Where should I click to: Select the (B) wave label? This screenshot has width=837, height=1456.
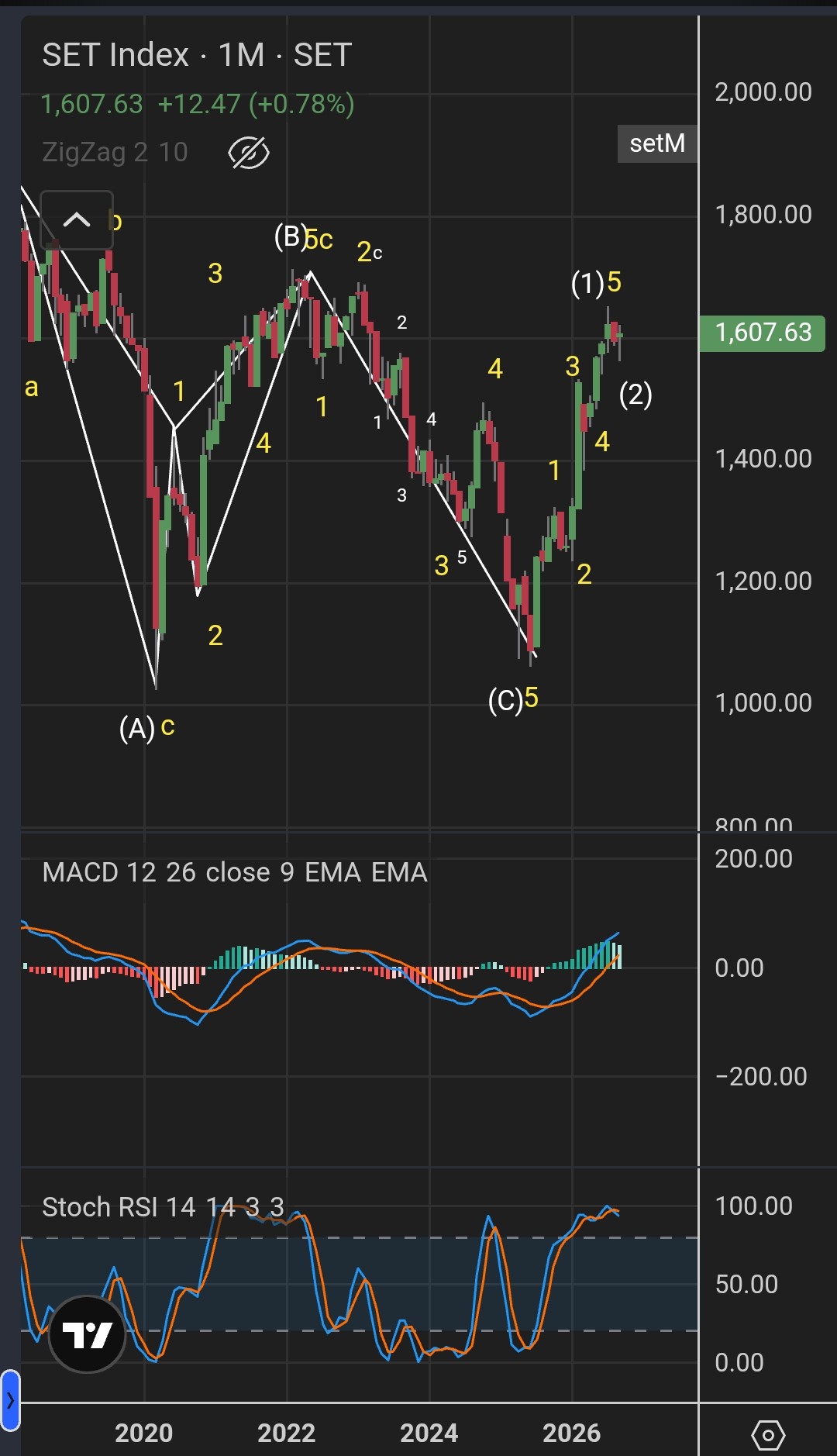pos(291,236)
